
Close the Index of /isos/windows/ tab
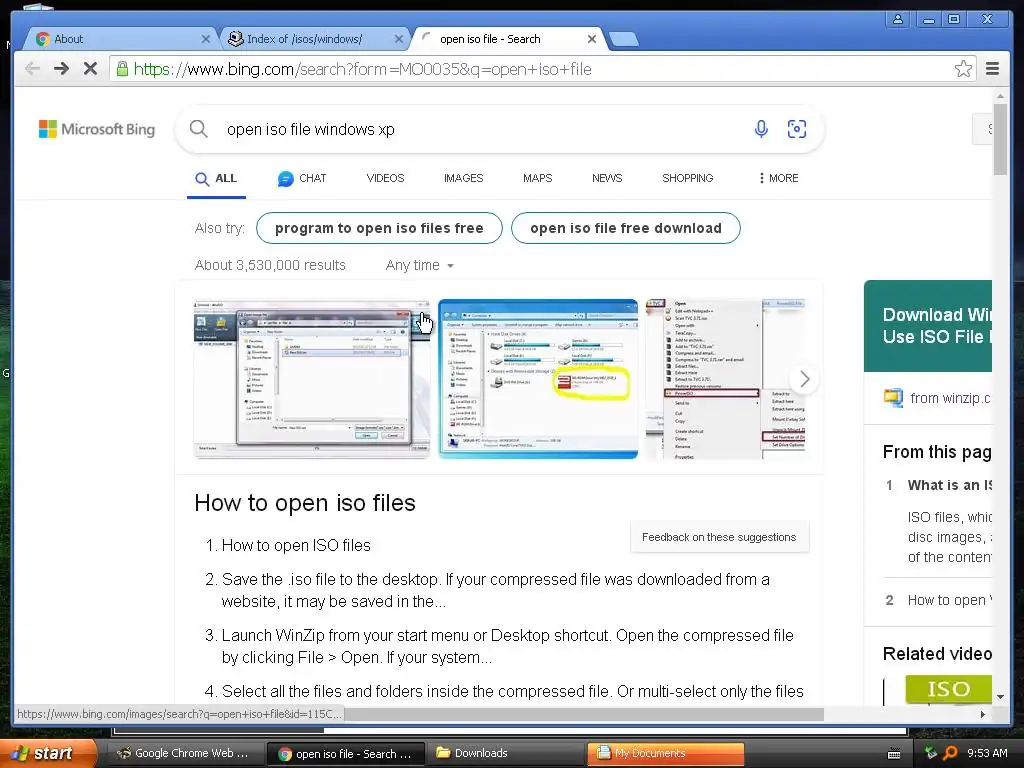[x=398, y=39]
